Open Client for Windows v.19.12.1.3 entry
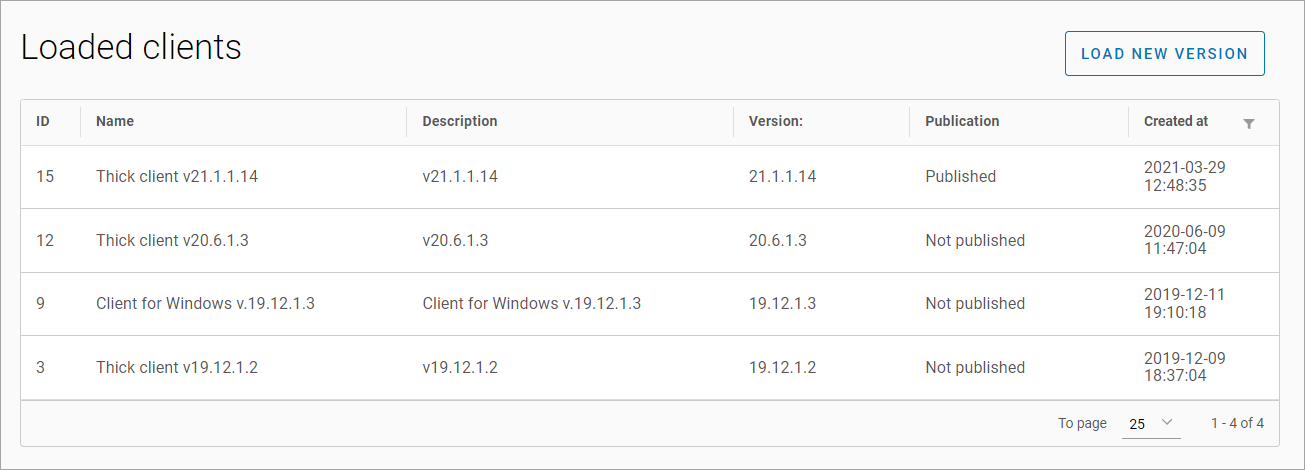Viewport: 1305px width, 470px height. coord(205,303)
